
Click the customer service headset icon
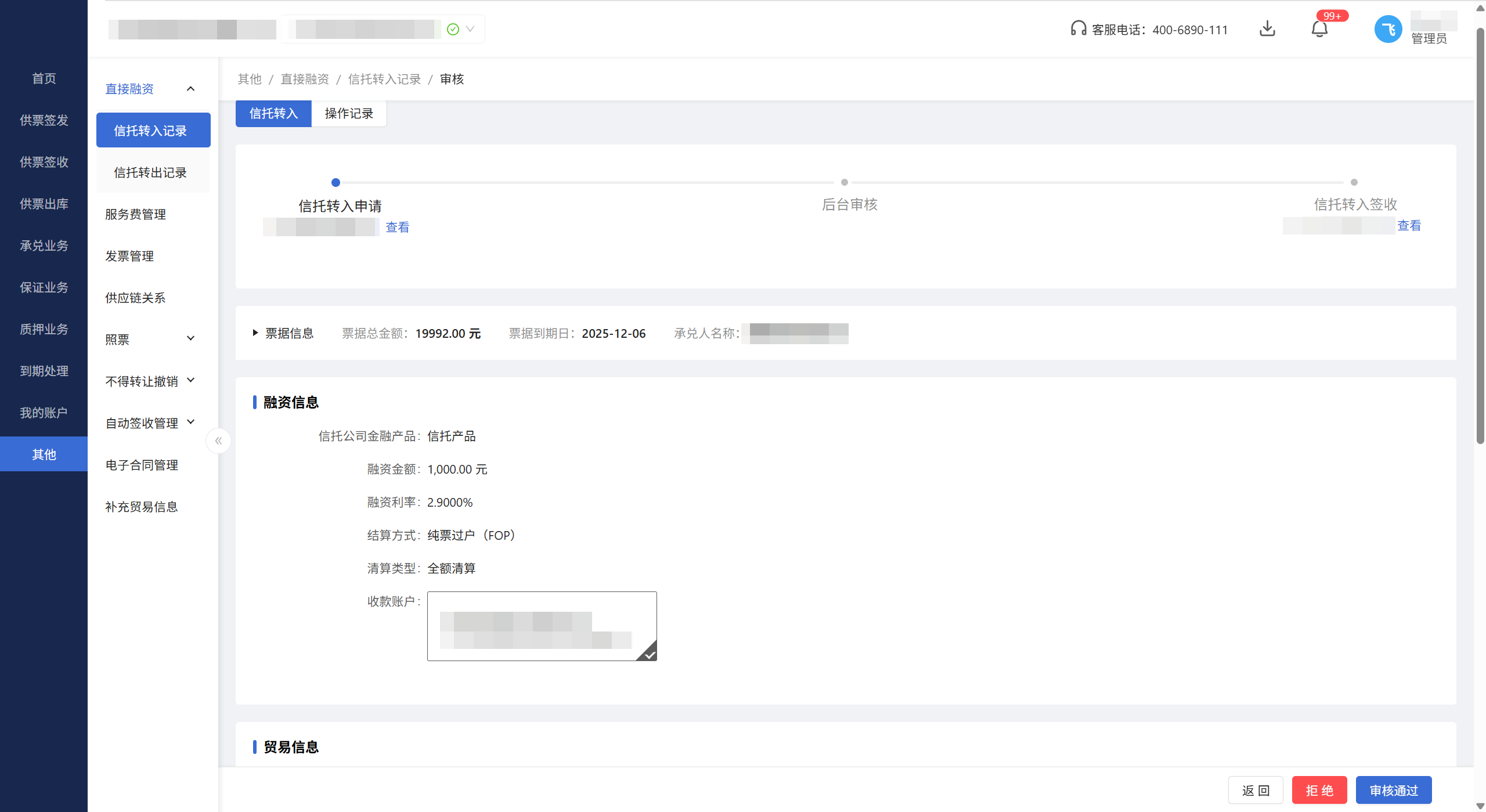pyautogui.click(x=1078, y=29)
